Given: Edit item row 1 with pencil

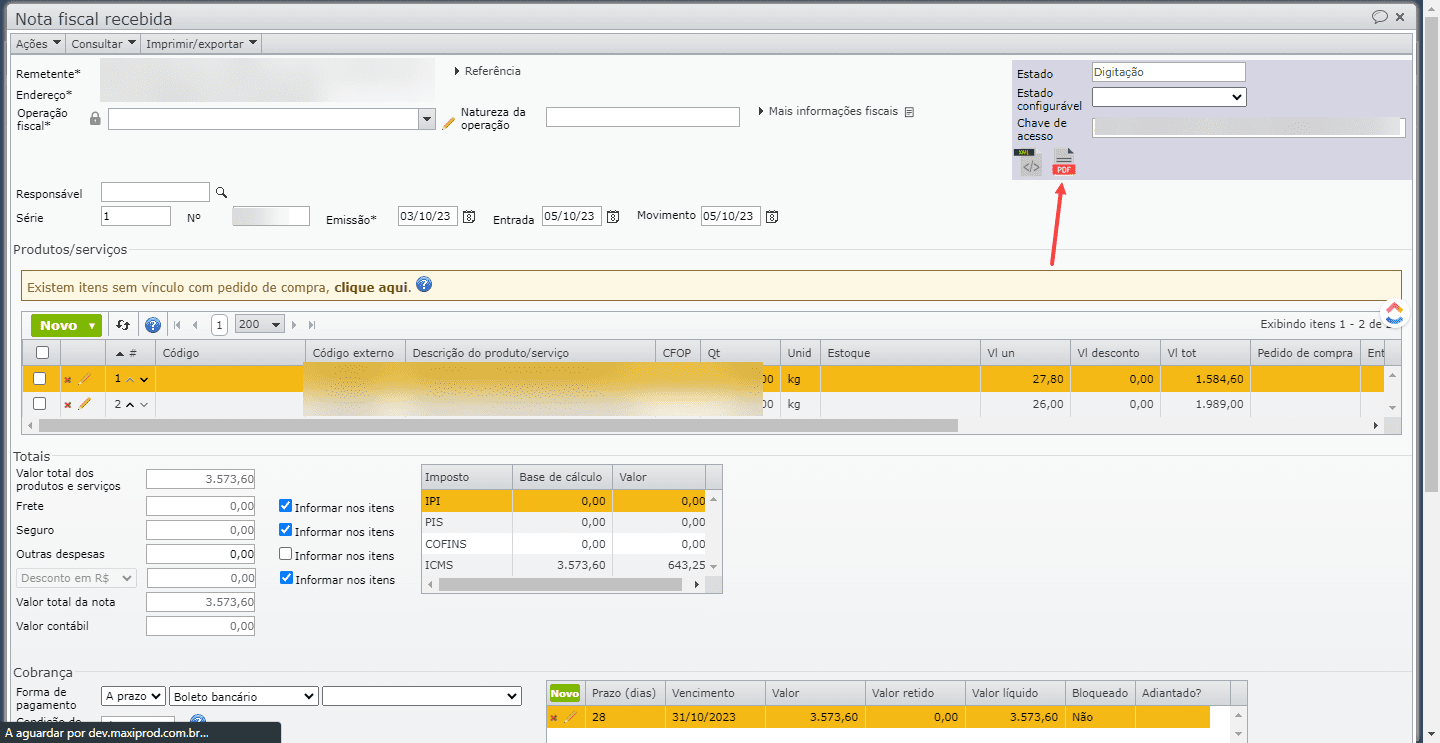Looking at the screenshot, I should click(x=84, y=378).
